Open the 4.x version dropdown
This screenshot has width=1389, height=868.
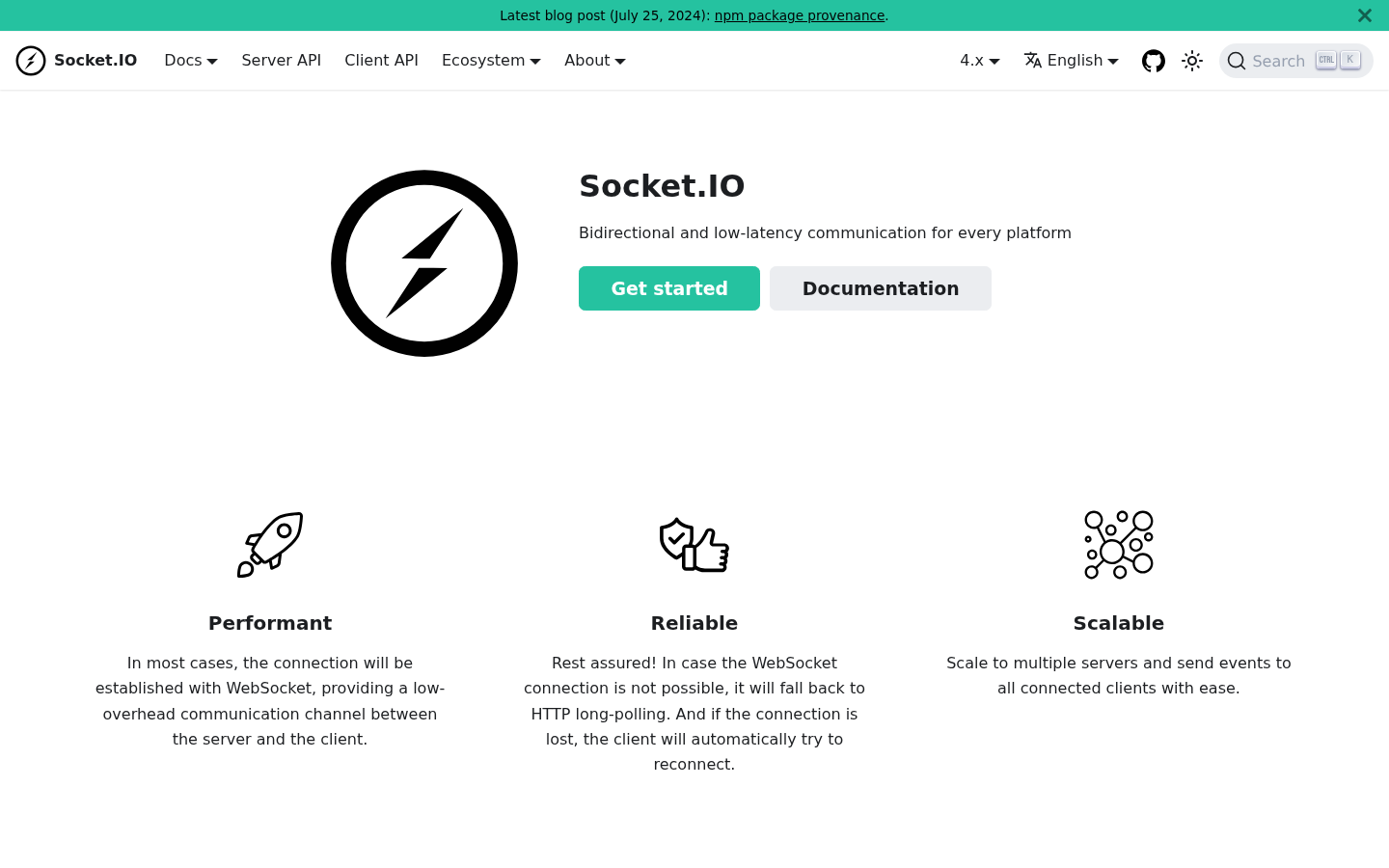[980, 60]
